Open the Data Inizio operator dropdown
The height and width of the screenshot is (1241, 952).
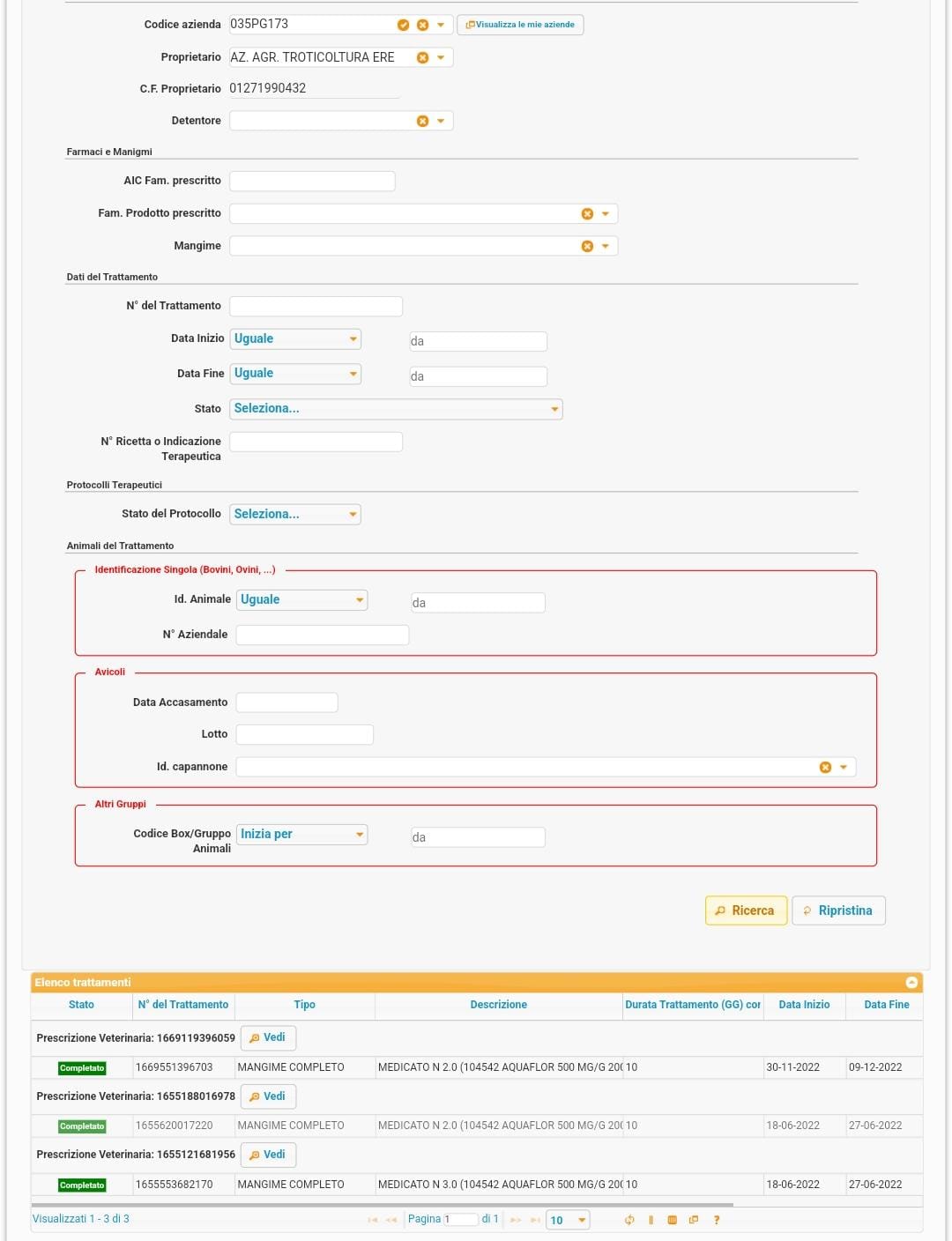(295, 338)
